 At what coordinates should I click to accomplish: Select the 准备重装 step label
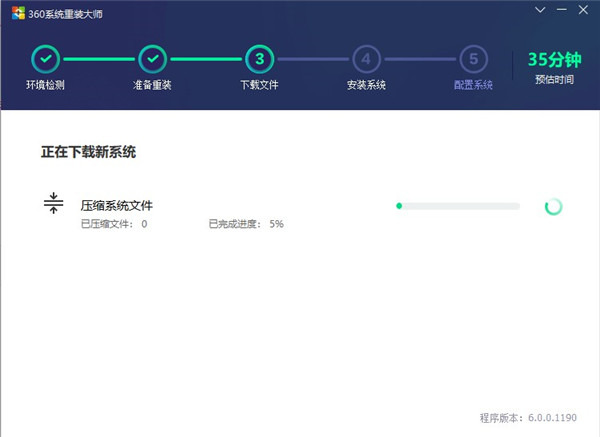click(x=152, y=85)
